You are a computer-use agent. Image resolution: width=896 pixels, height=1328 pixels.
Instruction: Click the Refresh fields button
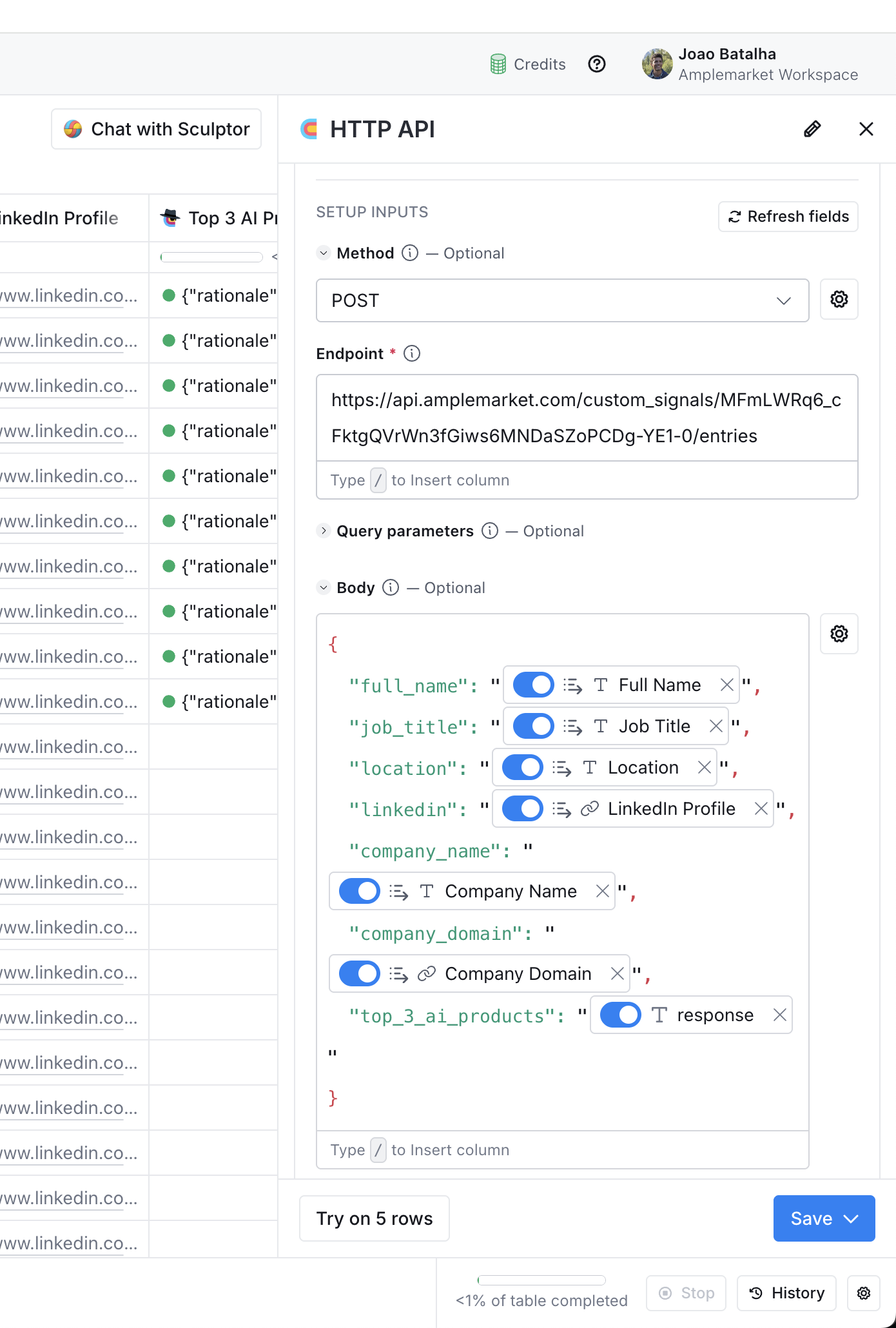click(x=788, y=217)
